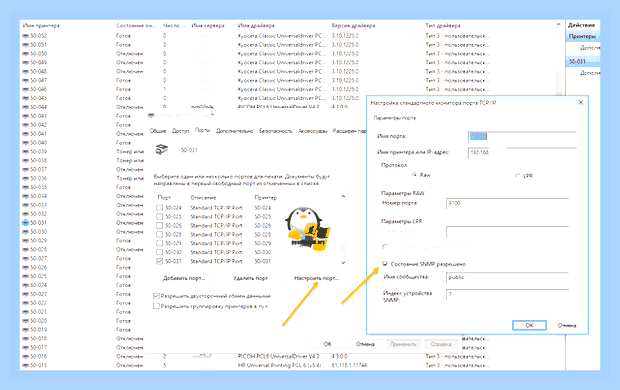Select the printer icon for 50-044 in main list
The image size is (620, 390).
(x=26, y=107)
